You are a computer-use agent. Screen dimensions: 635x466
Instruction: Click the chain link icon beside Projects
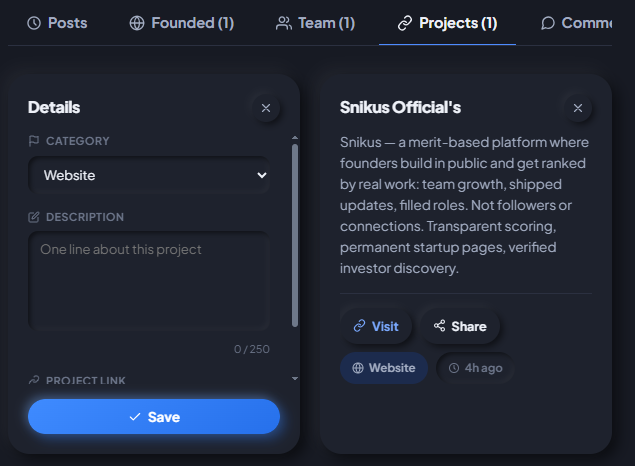405,23
